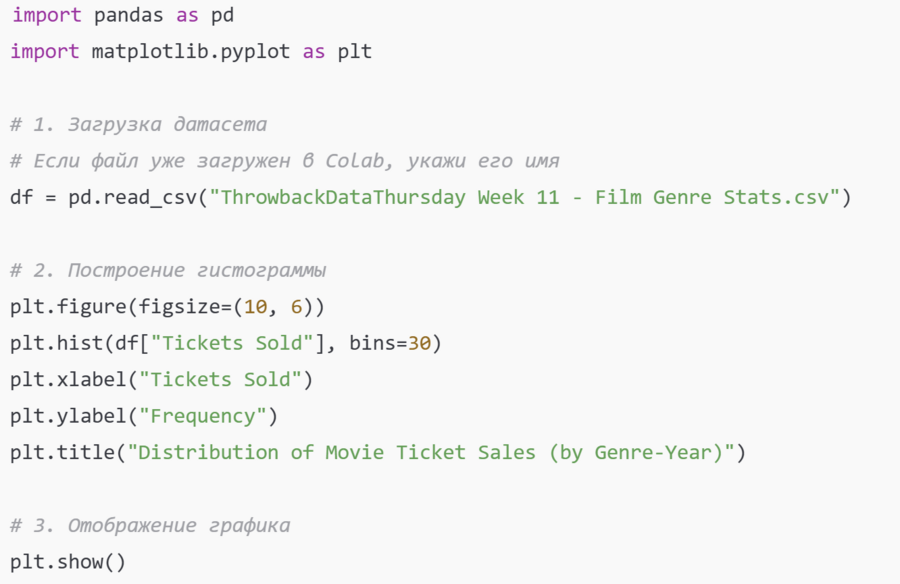Click the figsize value 10
Viewport: 900px width, 584px height.
255,306
